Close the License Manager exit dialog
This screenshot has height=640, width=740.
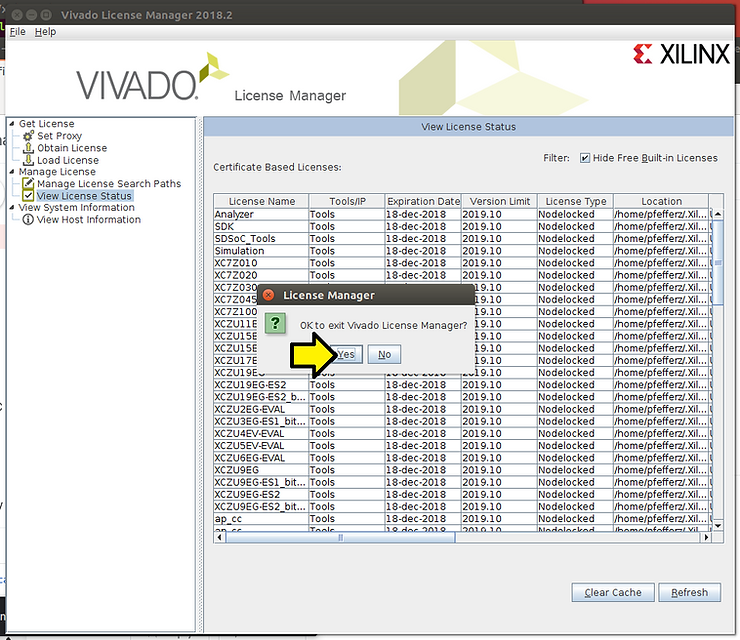[x=269, y=295]
